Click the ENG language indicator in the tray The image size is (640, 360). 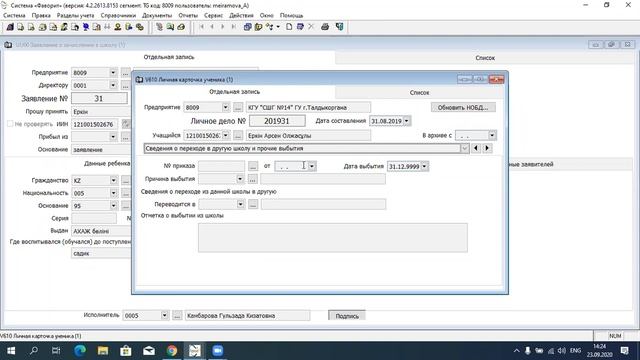coord(576,351)
